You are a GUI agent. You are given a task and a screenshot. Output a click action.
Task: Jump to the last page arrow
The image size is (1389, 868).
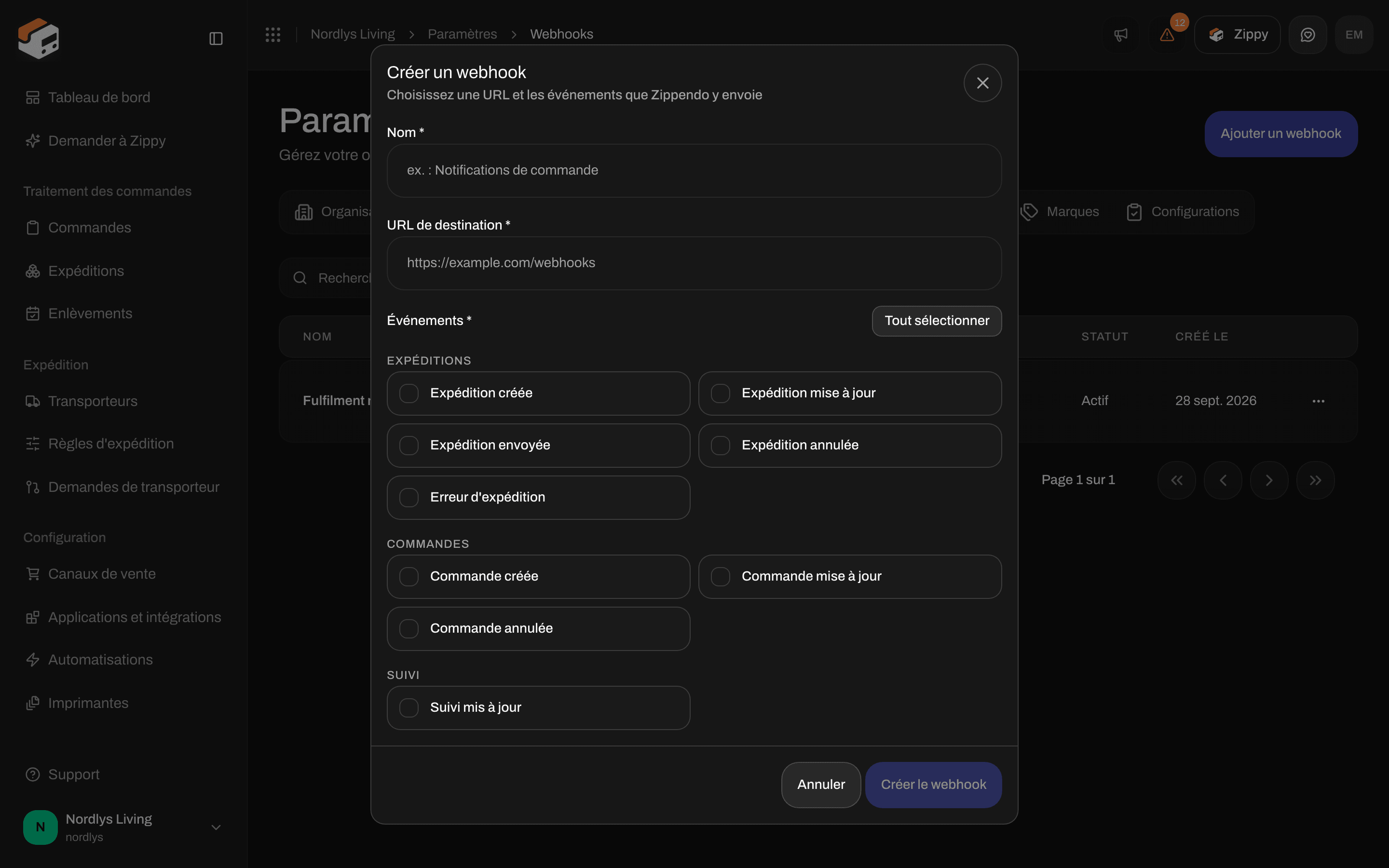1315,480
